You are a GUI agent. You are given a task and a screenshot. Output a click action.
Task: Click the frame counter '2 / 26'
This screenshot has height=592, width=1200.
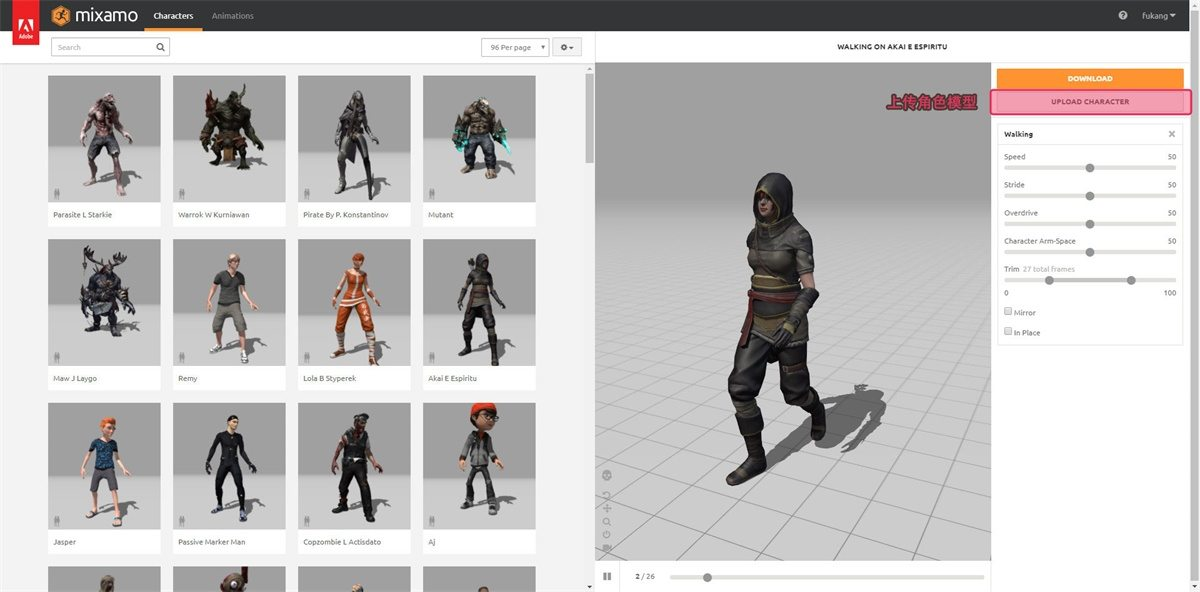tap(644, 576)
